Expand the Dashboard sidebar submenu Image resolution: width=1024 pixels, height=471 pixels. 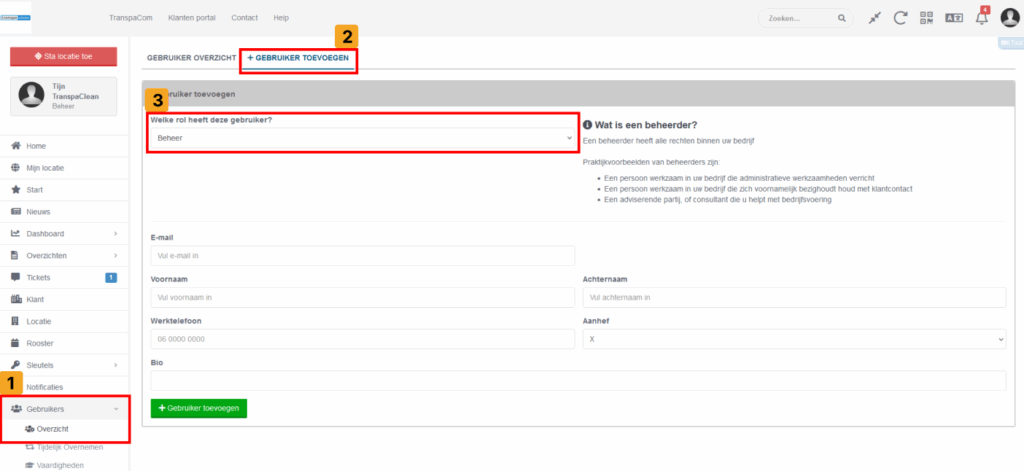coord(115,234)
